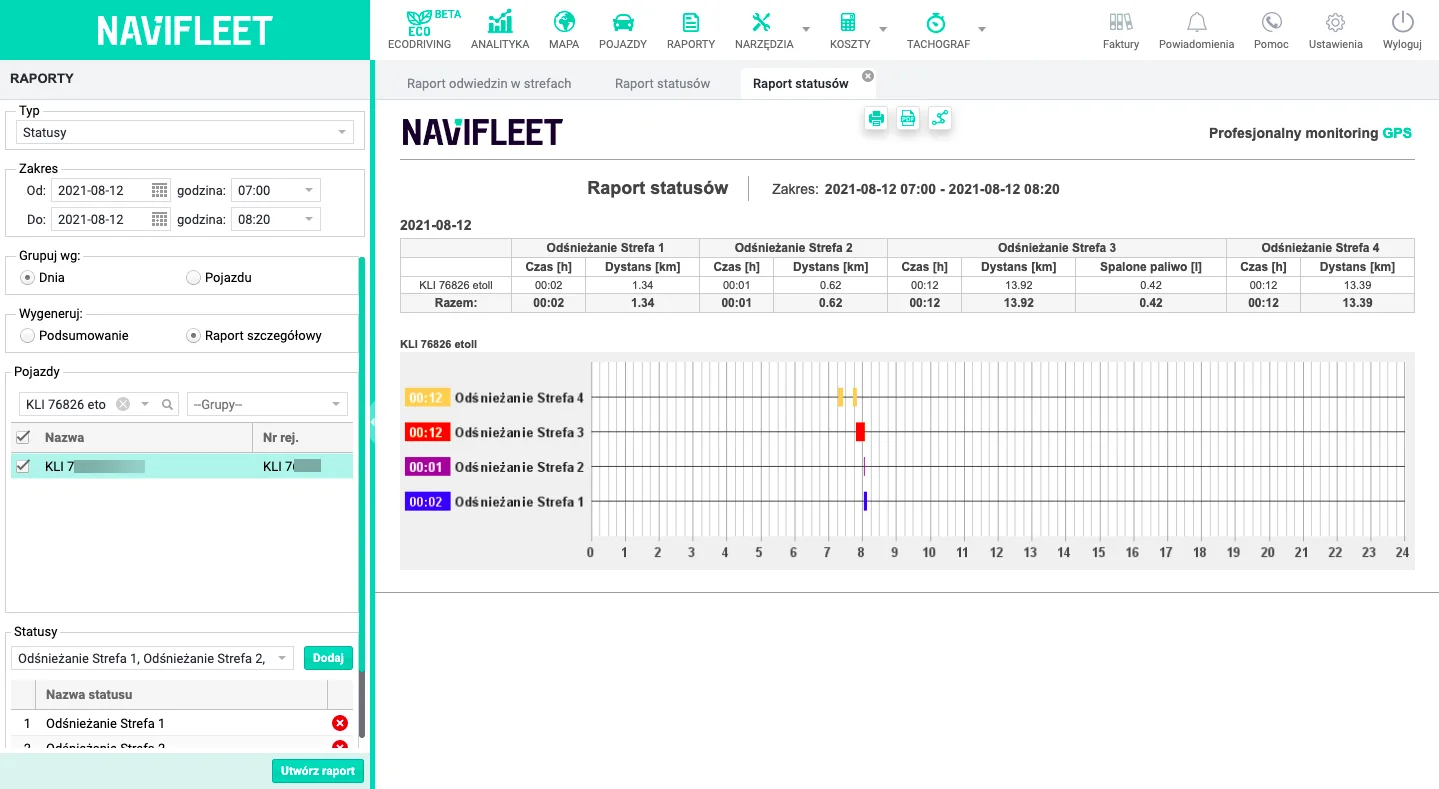Select the active Raport statusów tab
The height and width of the screenshot is (789, 1439).
tap(800, 84)
